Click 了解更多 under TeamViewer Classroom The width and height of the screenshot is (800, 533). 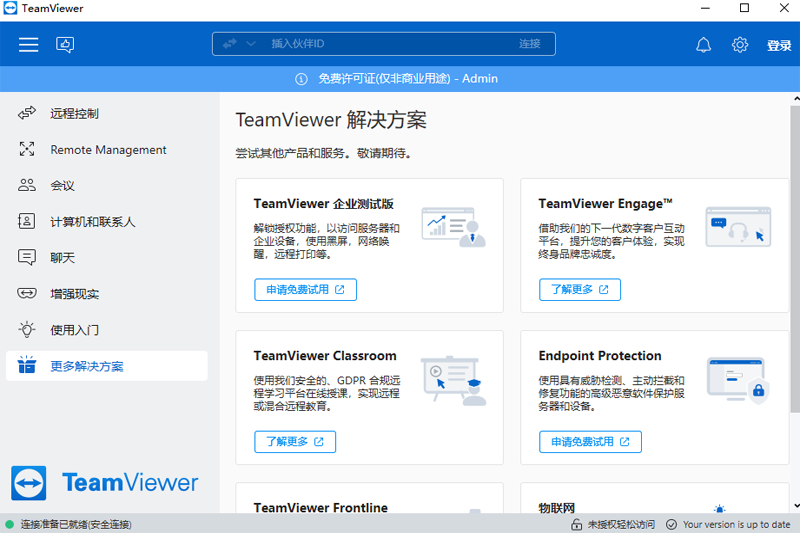(x=295, y=442)
